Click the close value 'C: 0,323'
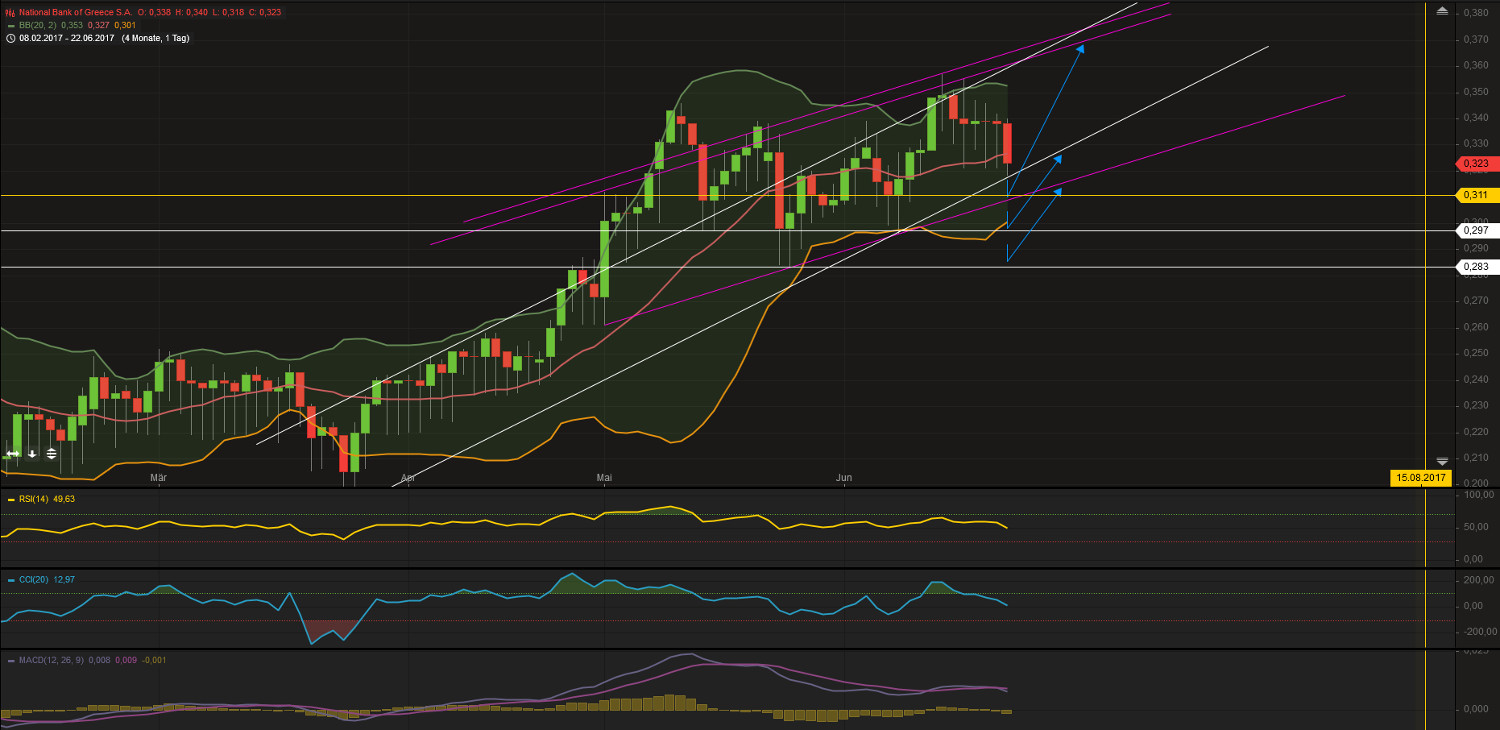The width and height of the screenshot is (1500, 730). [267, 12]
